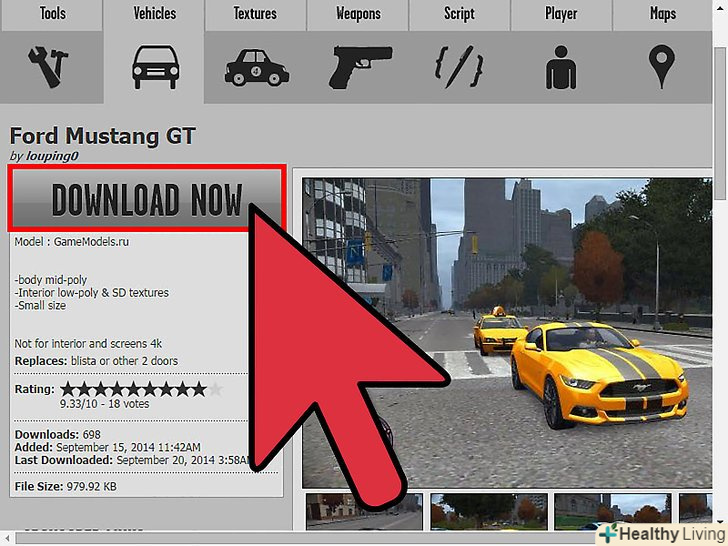Switch to the Vehicles tab label
Screen dimensions: 728x546
[155, 13]
